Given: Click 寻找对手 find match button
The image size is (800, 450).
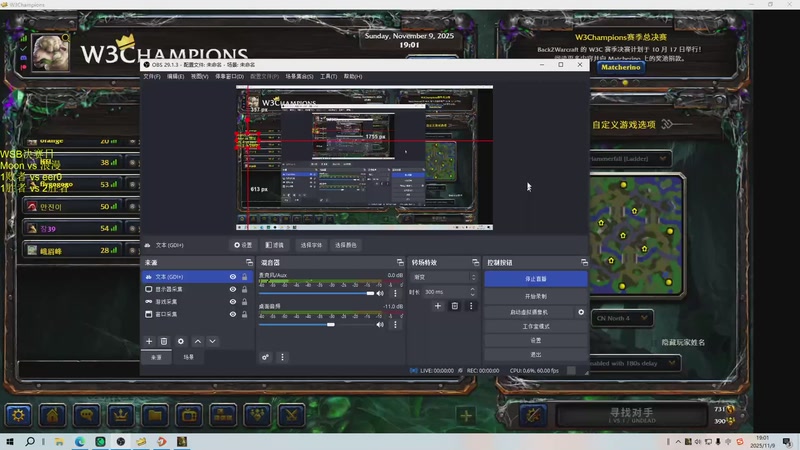Looking at the screenshot, I should click(x=632, y=415).
